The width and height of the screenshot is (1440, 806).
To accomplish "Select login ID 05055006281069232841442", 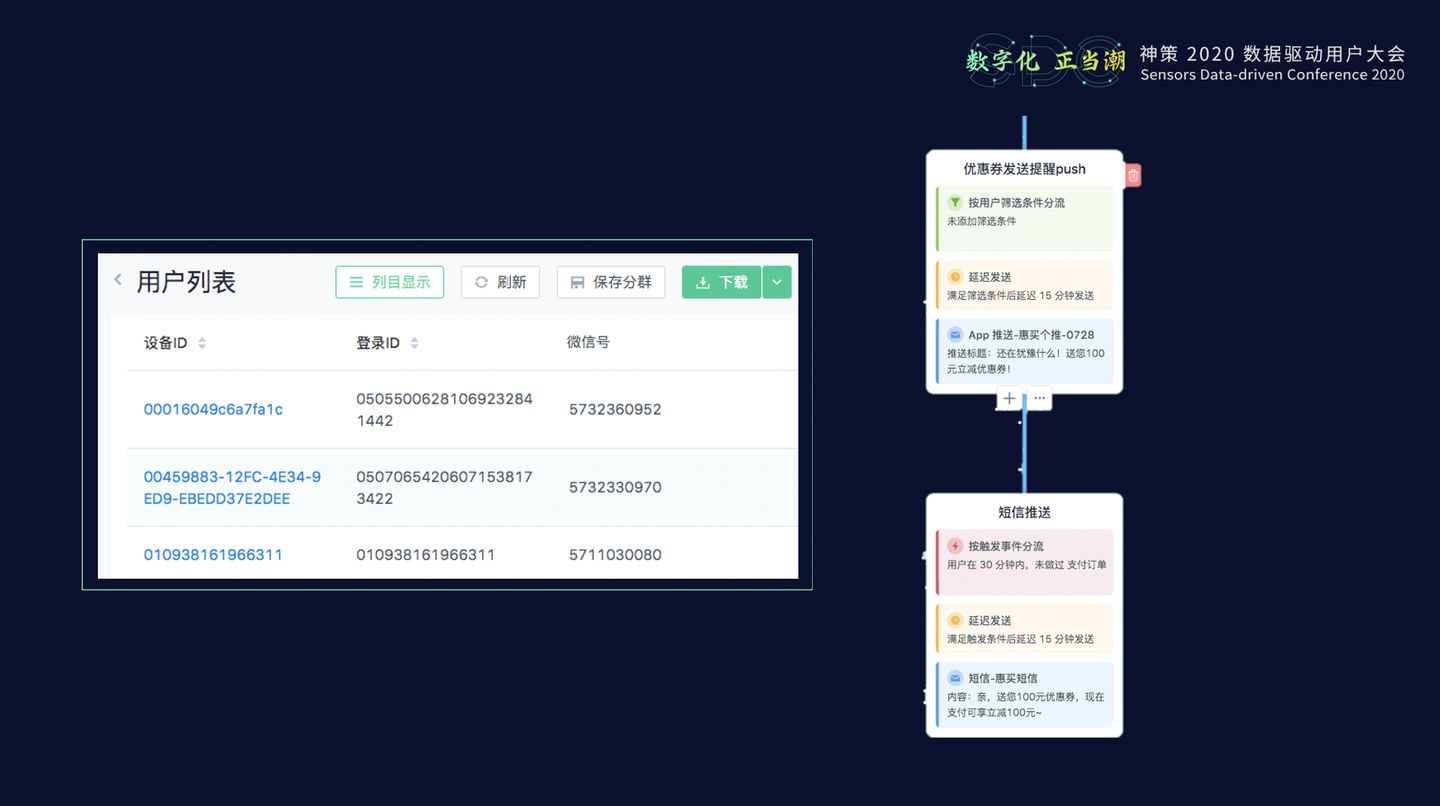I will click(444, 410).
